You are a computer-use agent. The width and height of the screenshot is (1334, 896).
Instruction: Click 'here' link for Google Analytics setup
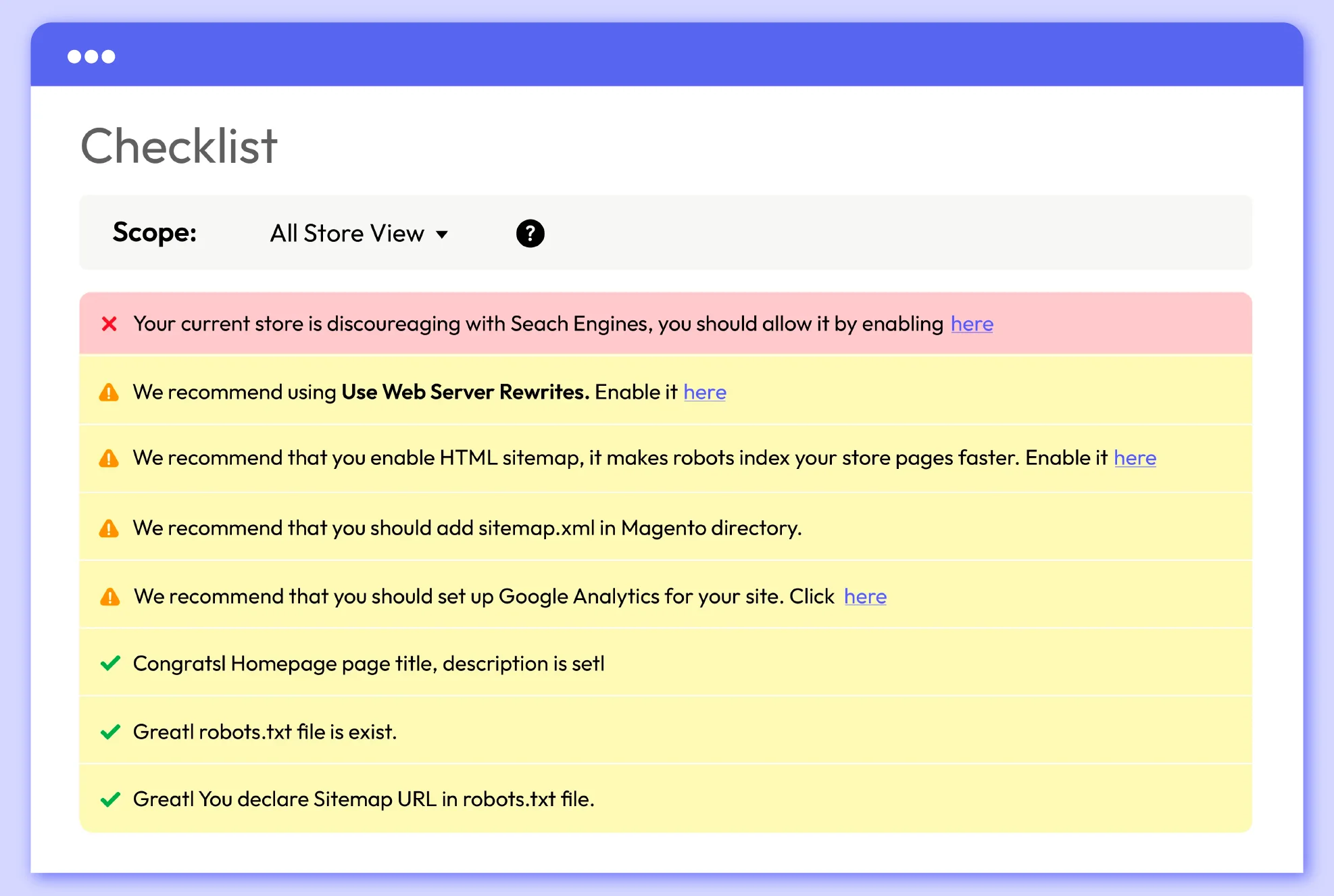tap(865, 597)
